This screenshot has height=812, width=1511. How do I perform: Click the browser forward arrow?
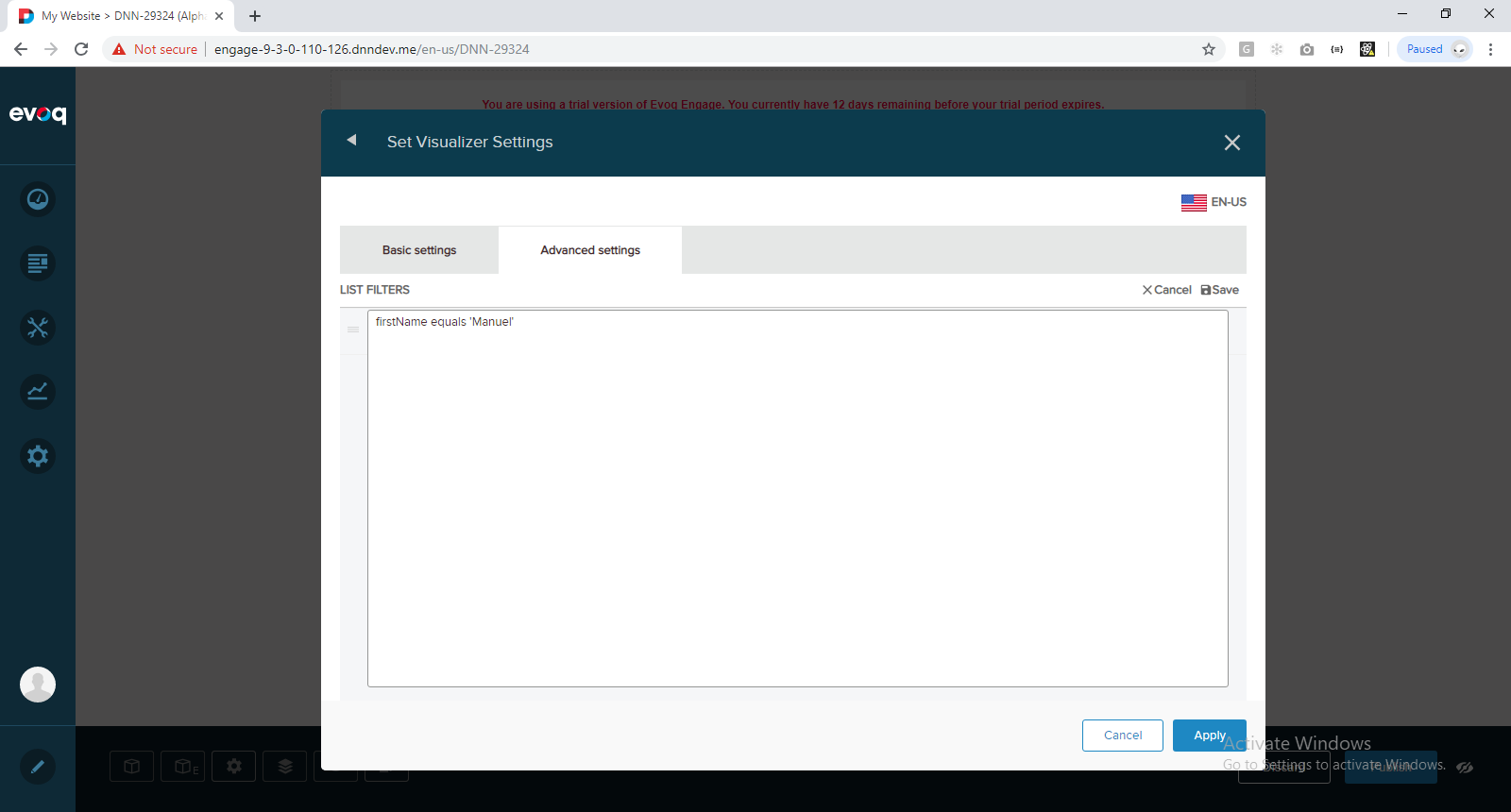51,49
